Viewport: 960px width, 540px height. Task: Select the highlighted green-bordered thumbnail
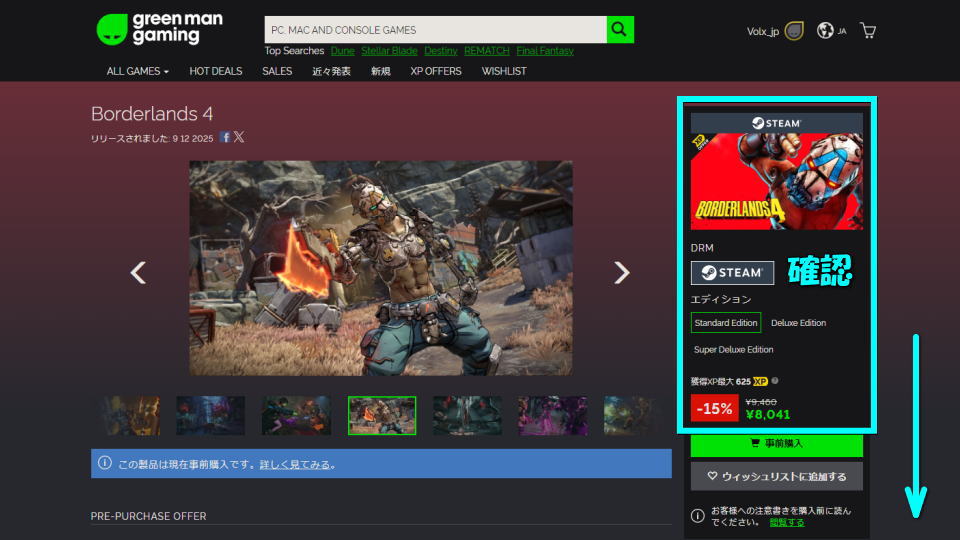tap(382, 416)
